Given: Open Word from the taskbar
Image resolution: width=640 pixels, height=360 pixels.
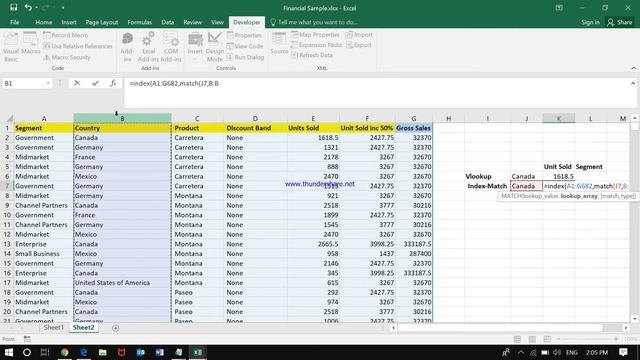Looking at the screenshot, I should (x=159, y=352).
